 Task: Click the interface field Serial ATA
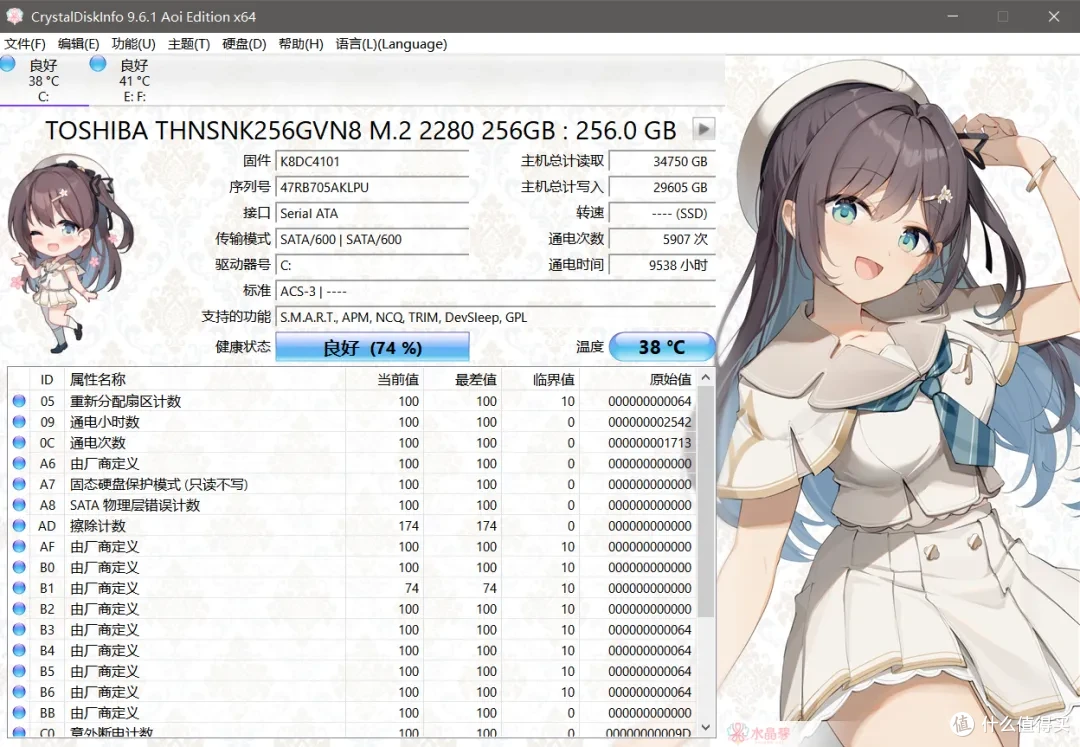pyautogui.click(x=372, y=213)
